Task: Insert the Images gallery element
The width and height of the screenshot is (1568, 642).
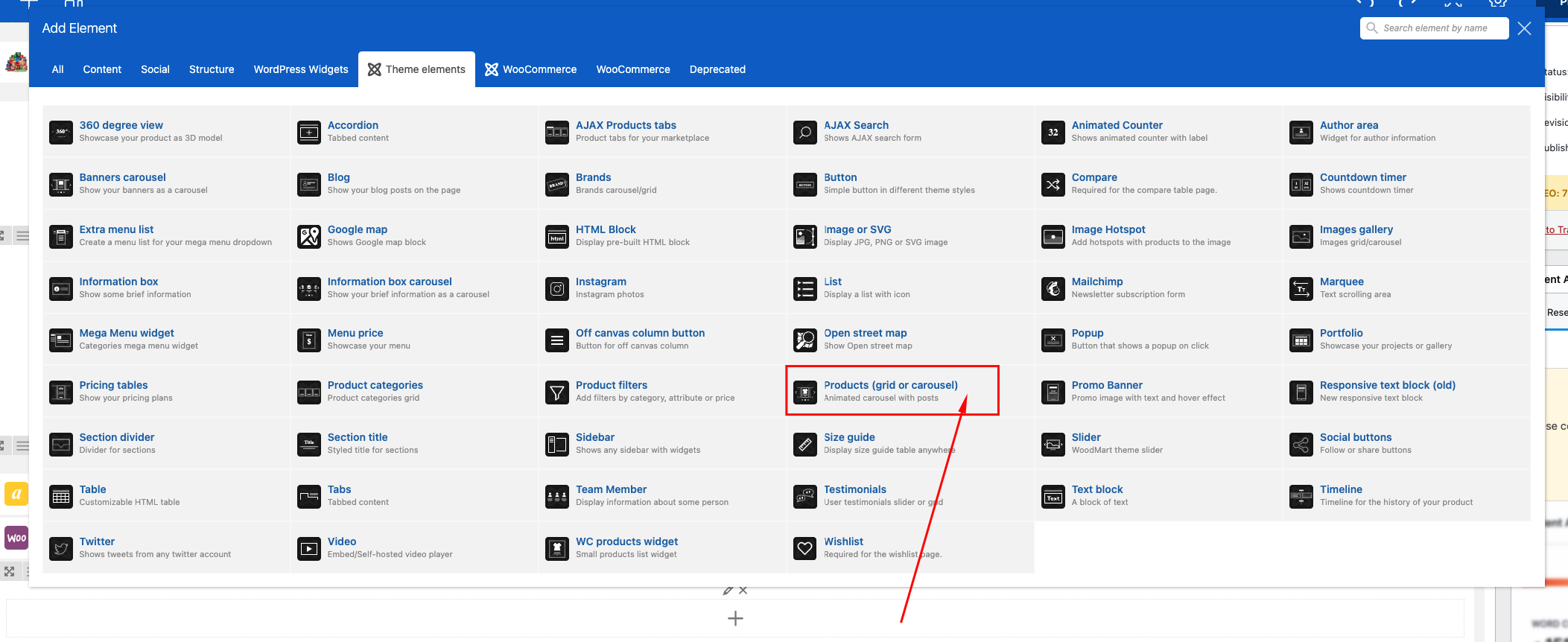Action: coord(1406,235)
